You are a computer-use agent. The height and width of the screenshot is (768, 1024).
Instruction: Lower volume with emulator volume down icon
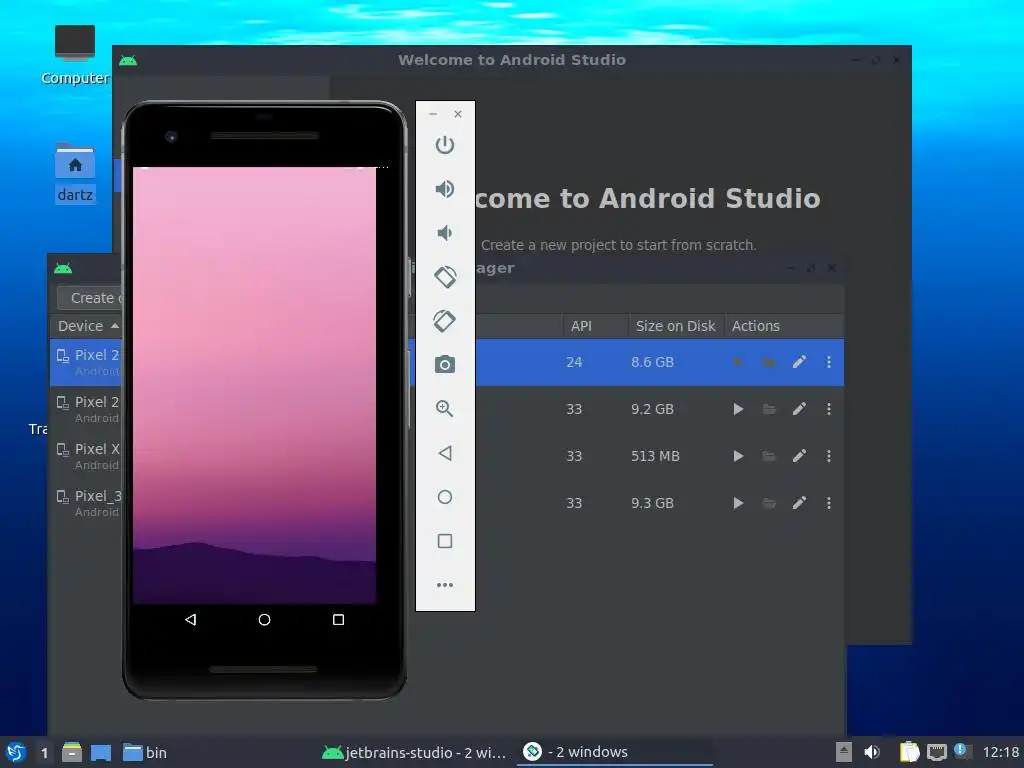pyautogui.click(x=445, y=233)
